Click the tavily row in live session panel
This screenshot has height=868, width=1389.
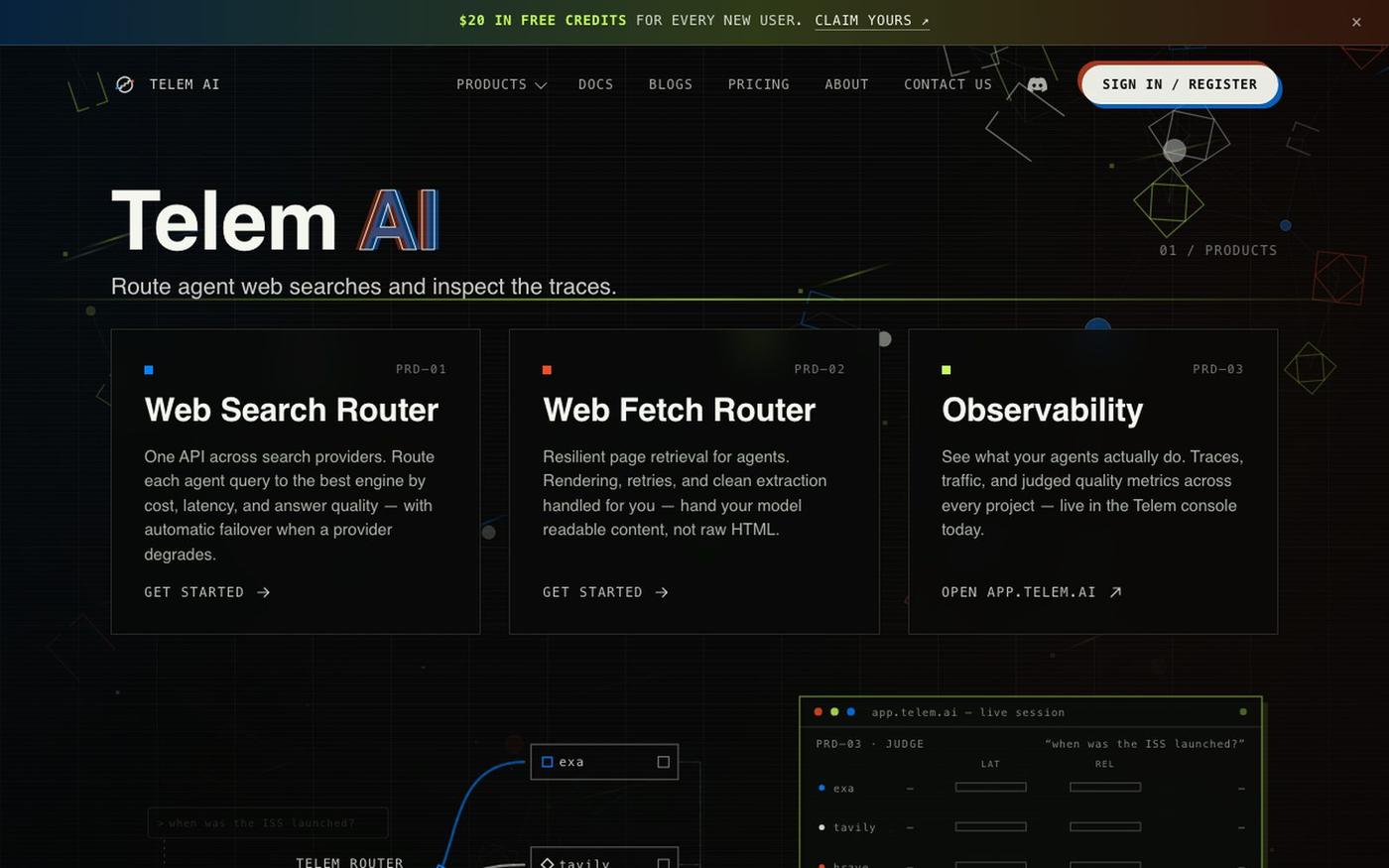1031,826
